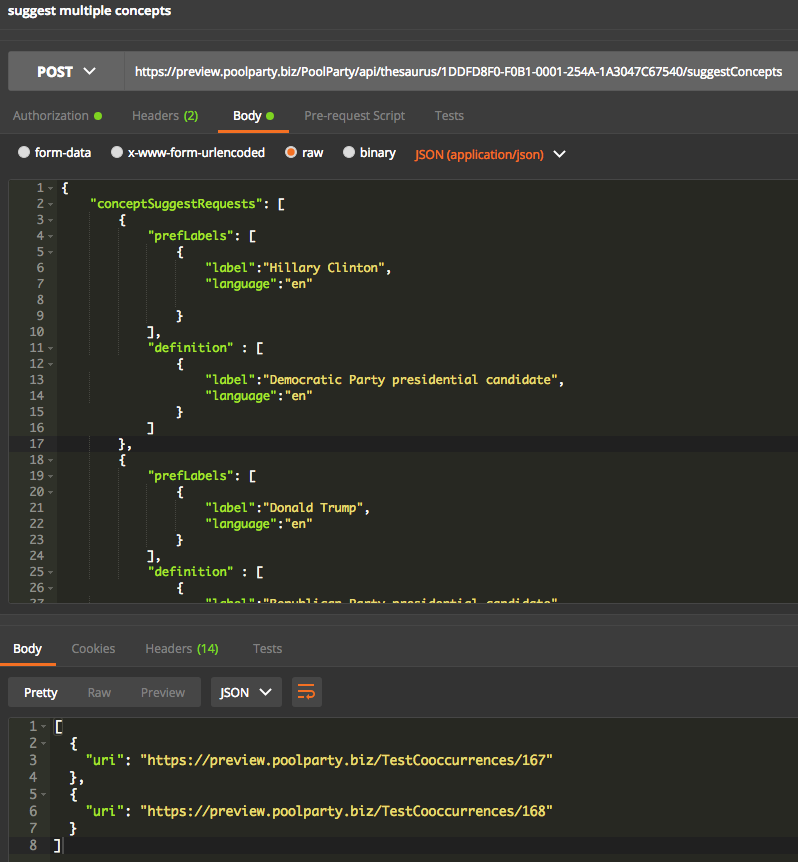Show the response Preview view
The width and height of the screenshot is (798, 862).
pos(162,692)
